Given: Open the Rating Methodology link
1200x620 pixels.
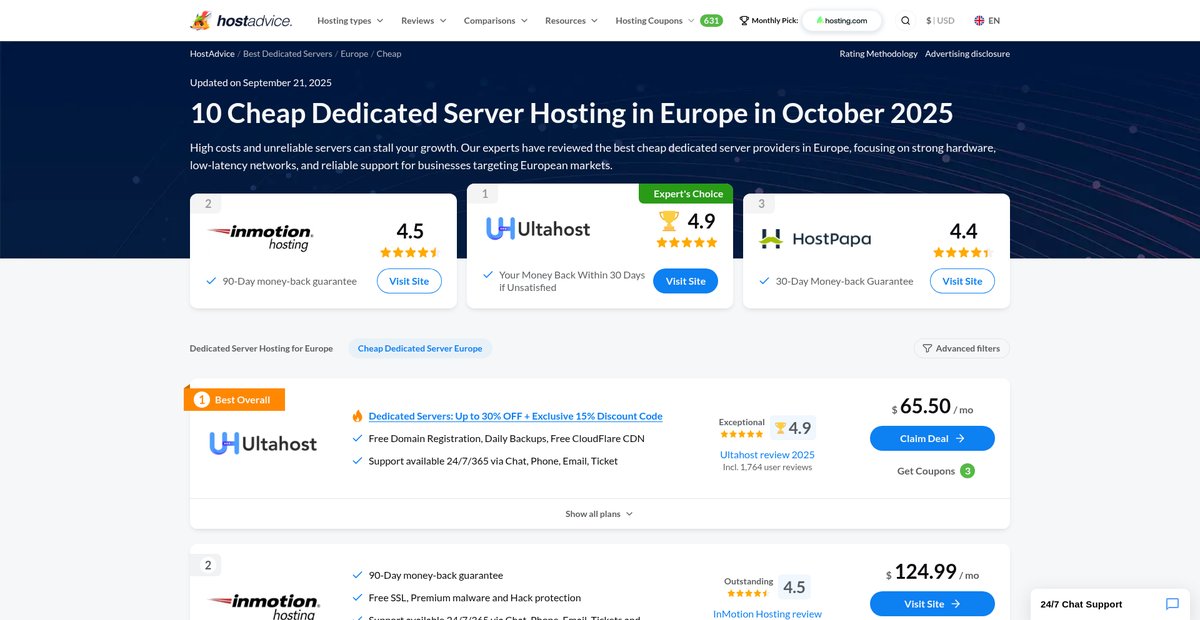Looking at the screenshot, I should pos(878,54).
